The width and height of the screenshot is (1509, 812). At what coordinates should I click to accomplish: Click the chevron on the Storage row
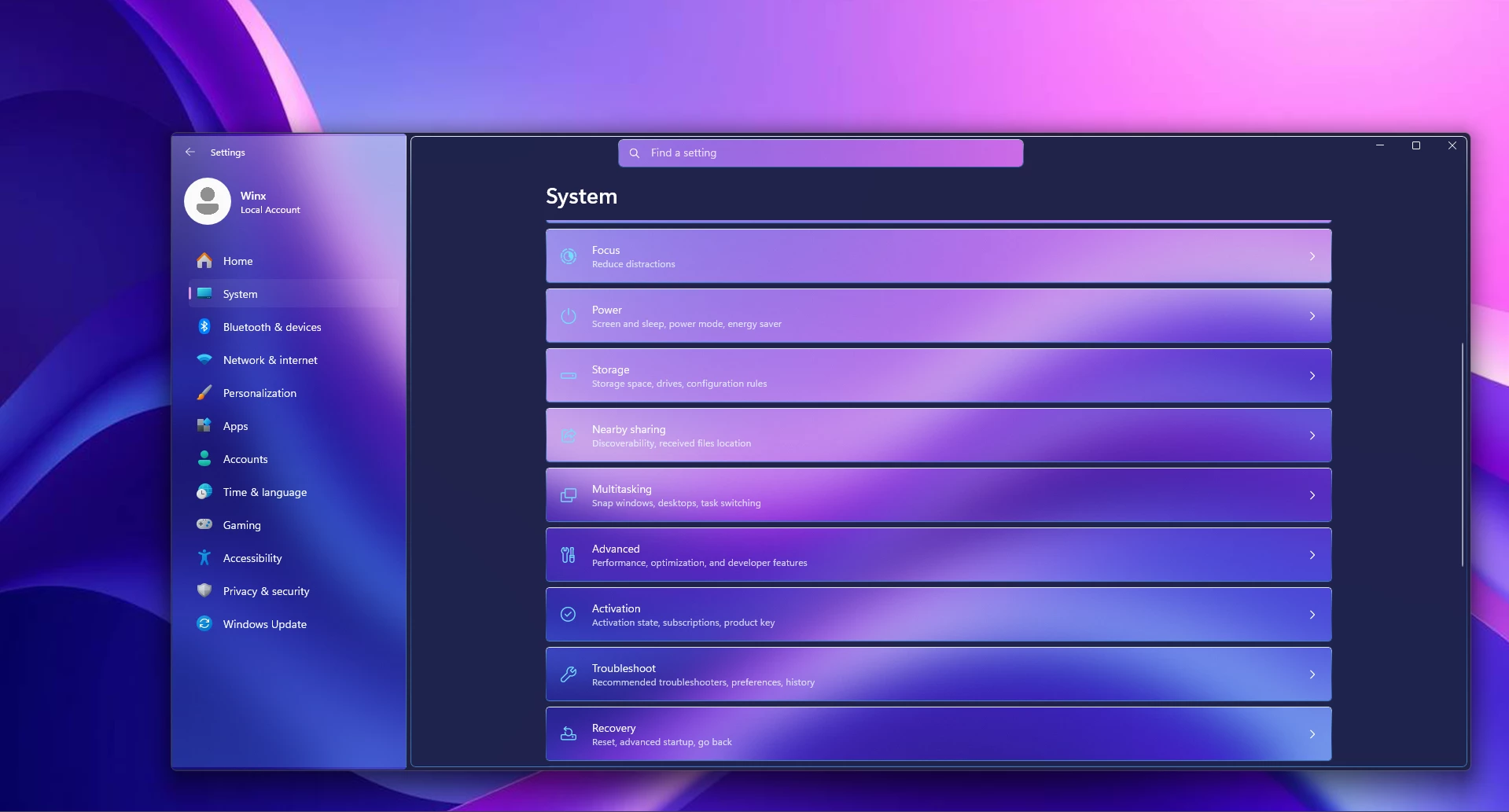(x=1312, y=376)
